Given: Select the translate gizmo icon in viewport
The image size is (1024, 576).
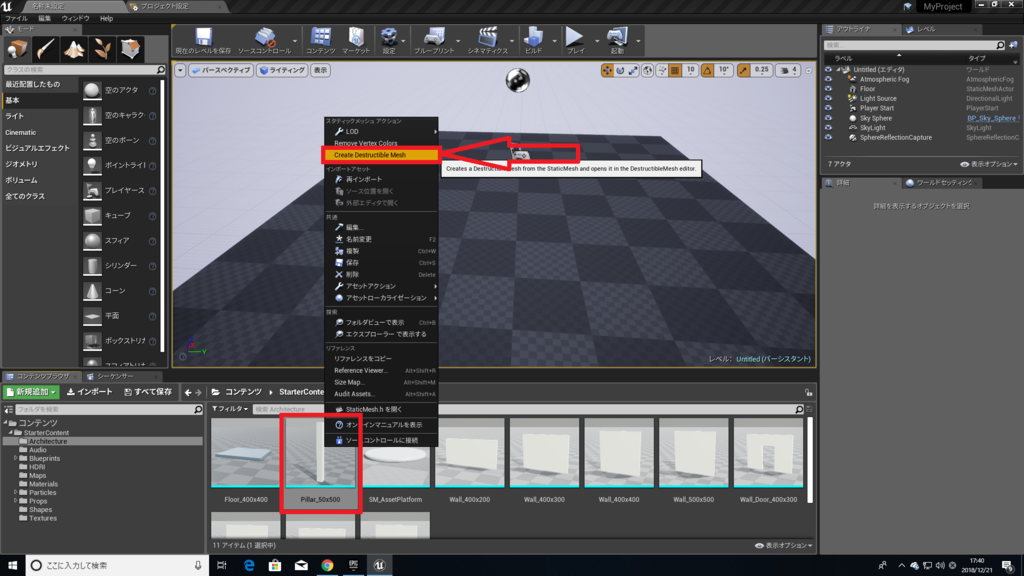Looking at the screenshot, I should (x=607, y=71).
